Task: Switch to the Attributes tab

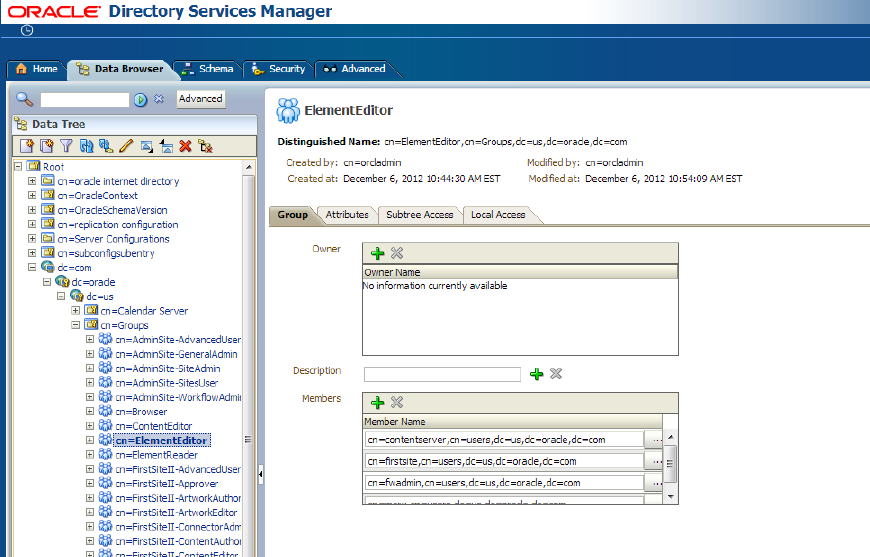Action: pyautogui.click(x=347, y=215)
